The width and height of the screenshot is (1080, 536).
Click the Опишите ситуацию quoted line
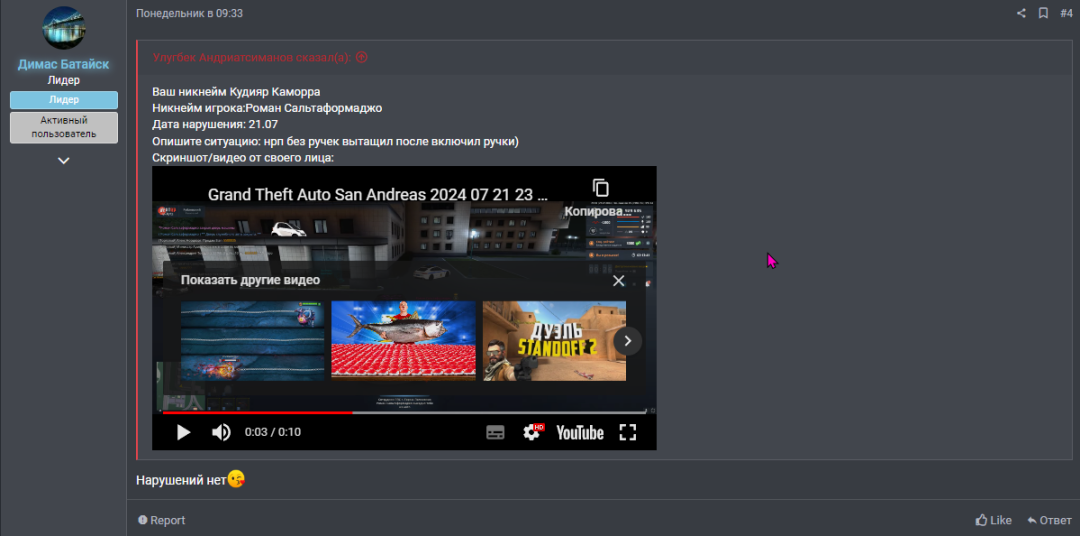point(335,141)
